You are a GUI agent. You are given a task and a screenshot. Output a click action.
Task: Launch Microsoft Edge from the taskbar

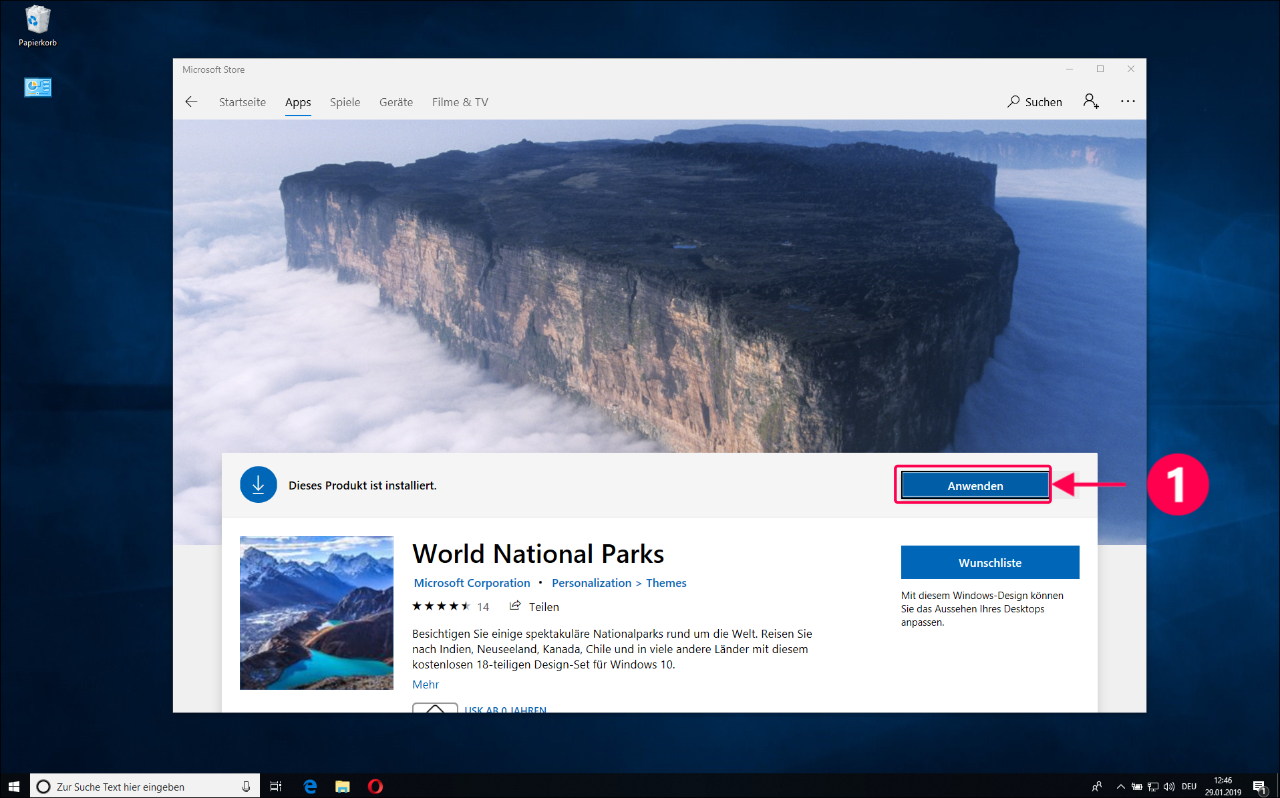click(x=310, y=786)
